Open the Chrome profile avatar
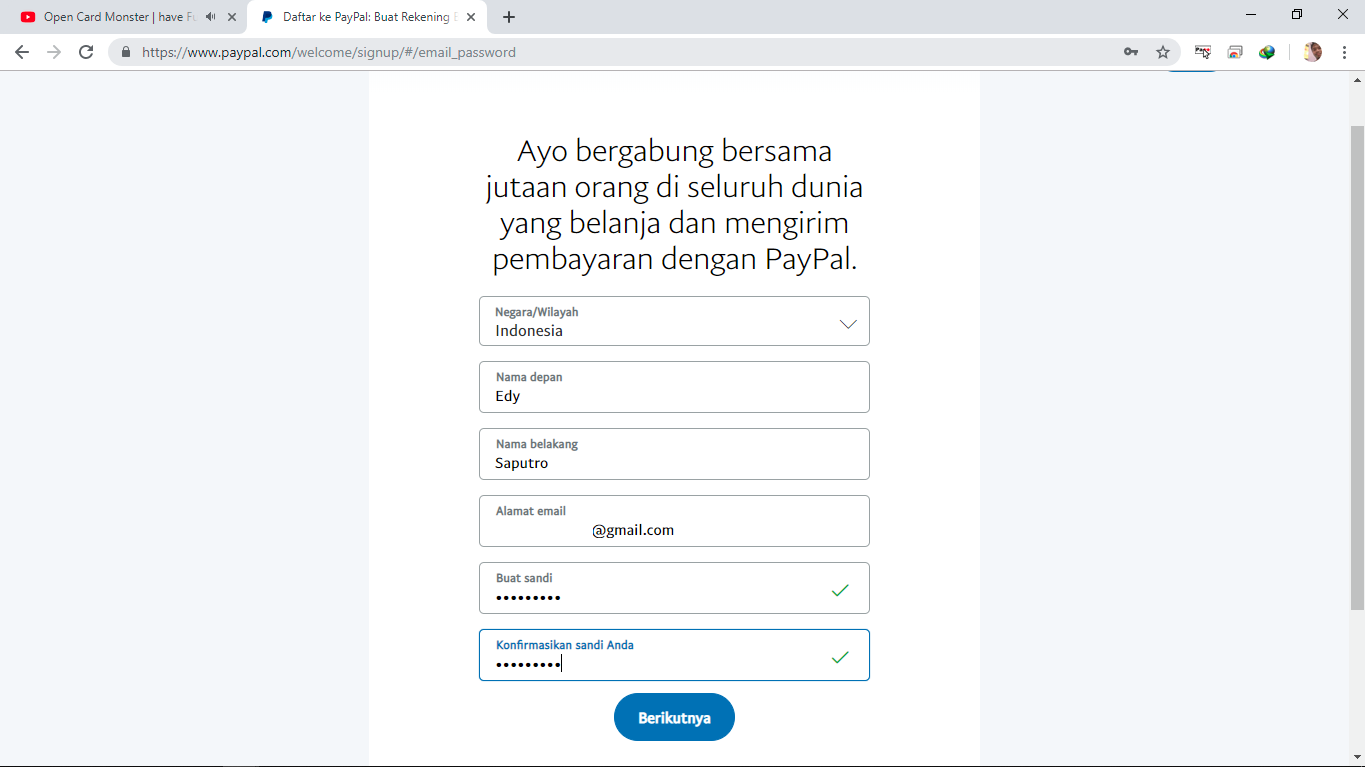The image size is (1365, 767). [x=1313, y=52]
